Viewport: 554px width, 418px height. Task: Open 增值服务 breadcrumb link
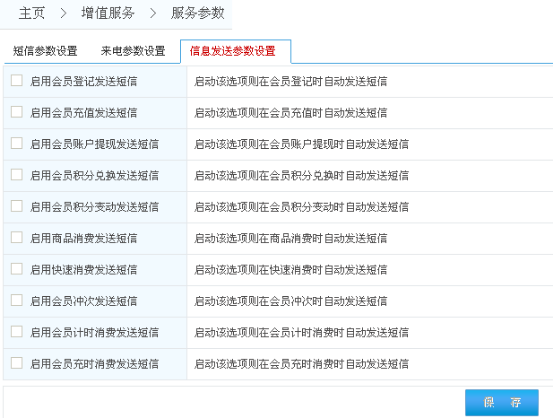click(x=108, y=13)
